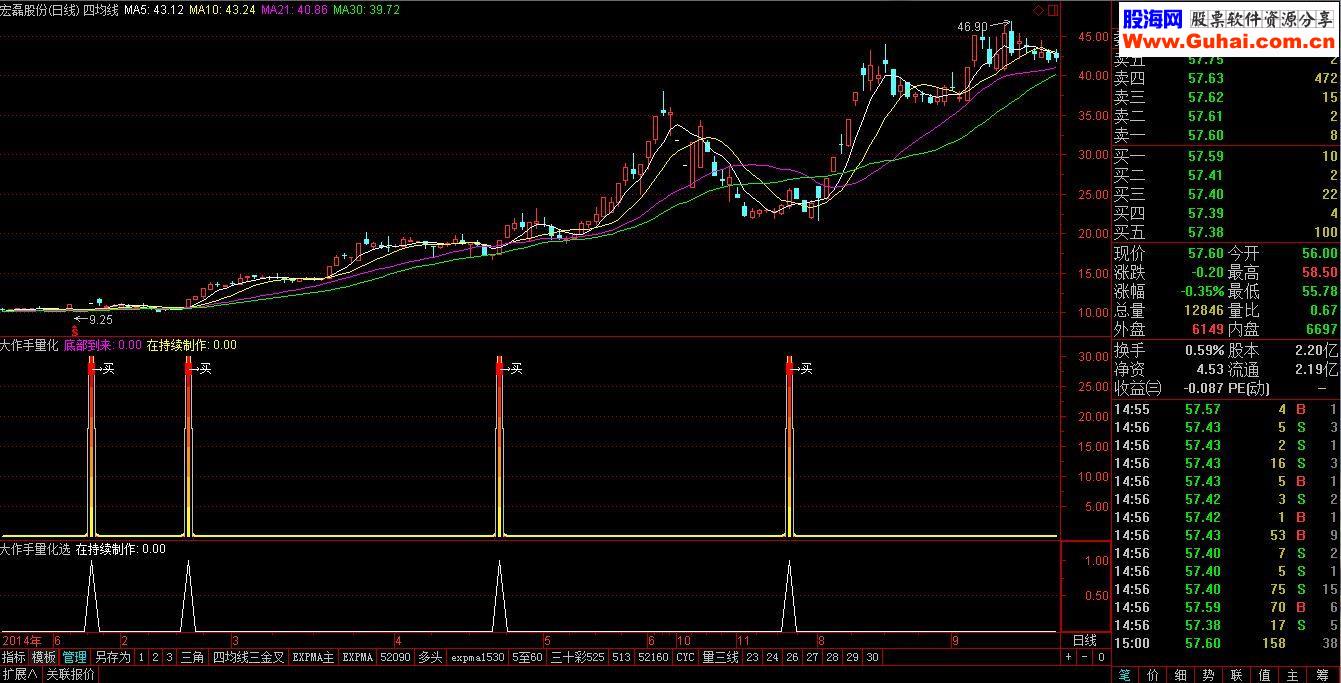Image resolution: width=1341 pixels, height=683 pixels.
Task: Open the 指标 indicator tab
Action: (14, 657)
